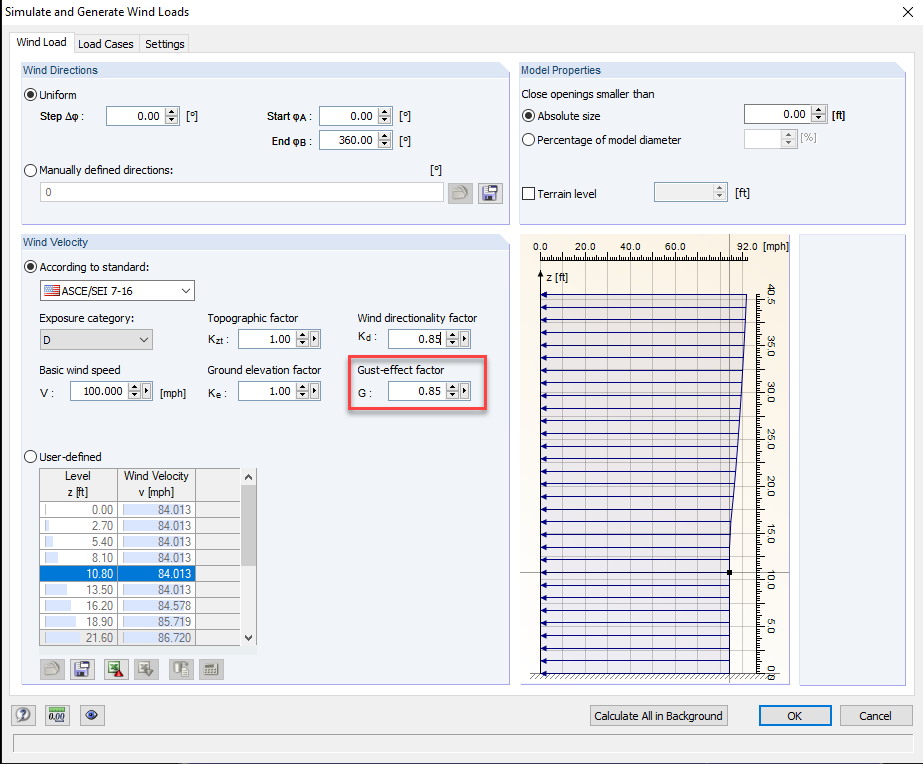The image size is (923, 764).
Task: Open the calculator icon below table
Action: [x=211, y=669]
